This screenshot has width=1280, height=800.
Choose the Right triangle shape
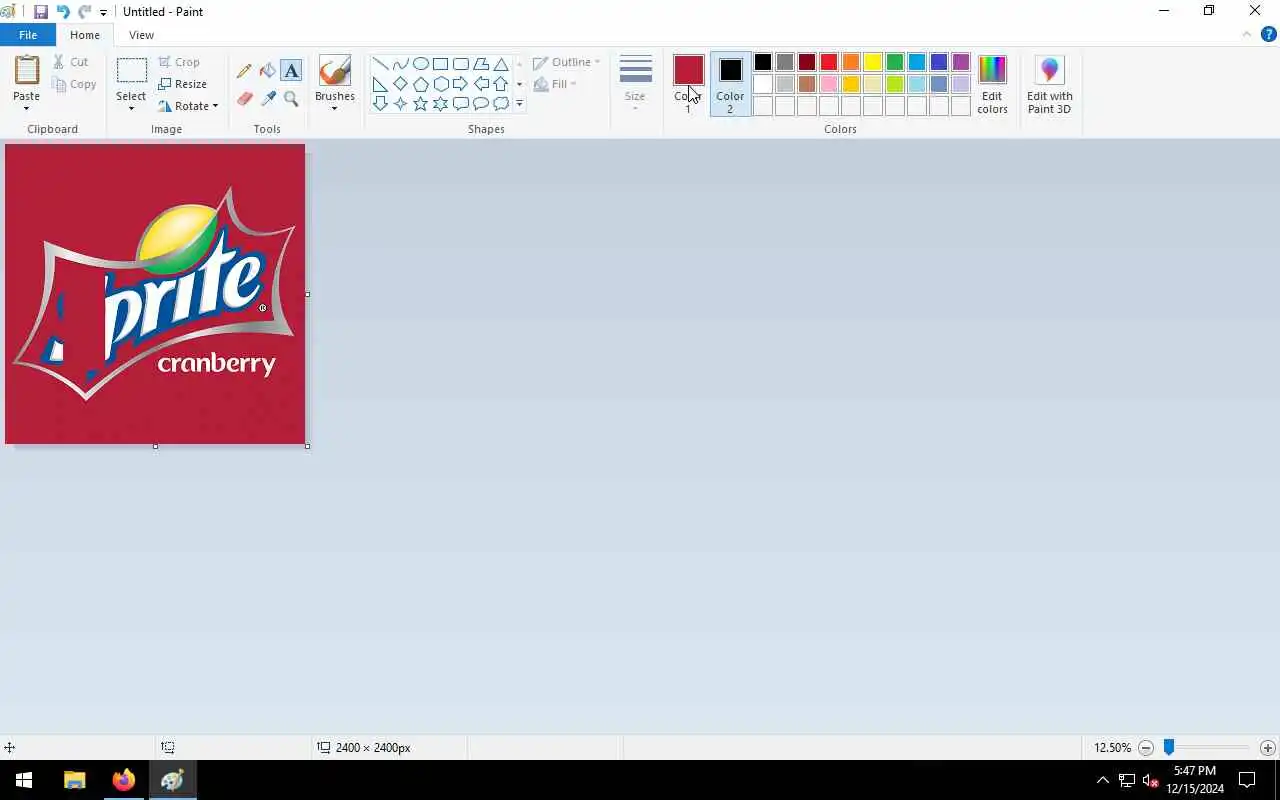(x=380, y=84)
